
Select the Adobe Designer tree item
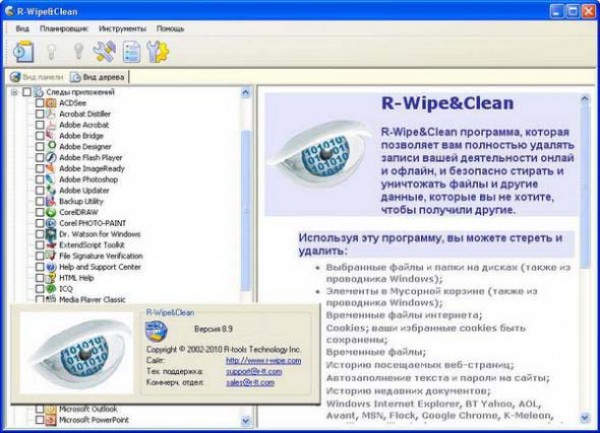pos(85,147)
